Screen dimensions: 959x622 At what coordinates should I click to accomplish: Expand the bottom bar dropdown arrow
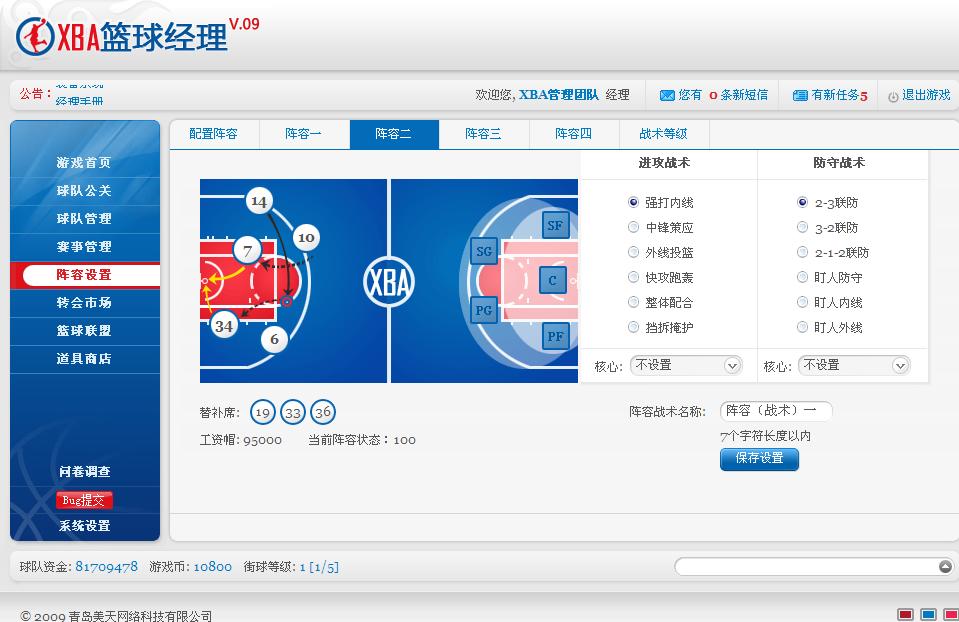[945, 567]
